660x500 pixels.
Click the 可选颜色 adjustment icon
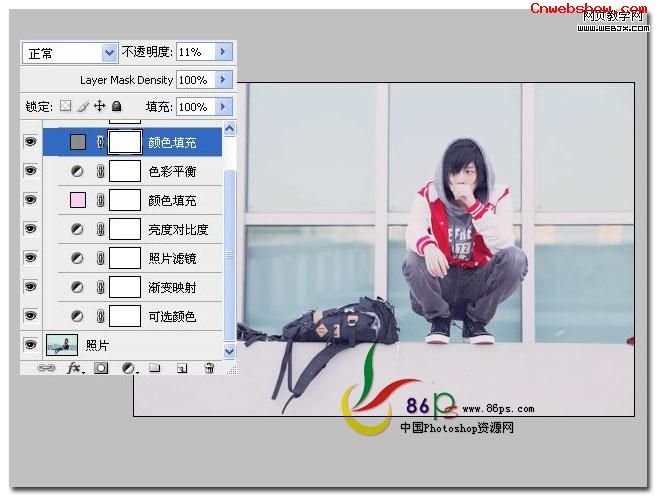click(77, 316)
